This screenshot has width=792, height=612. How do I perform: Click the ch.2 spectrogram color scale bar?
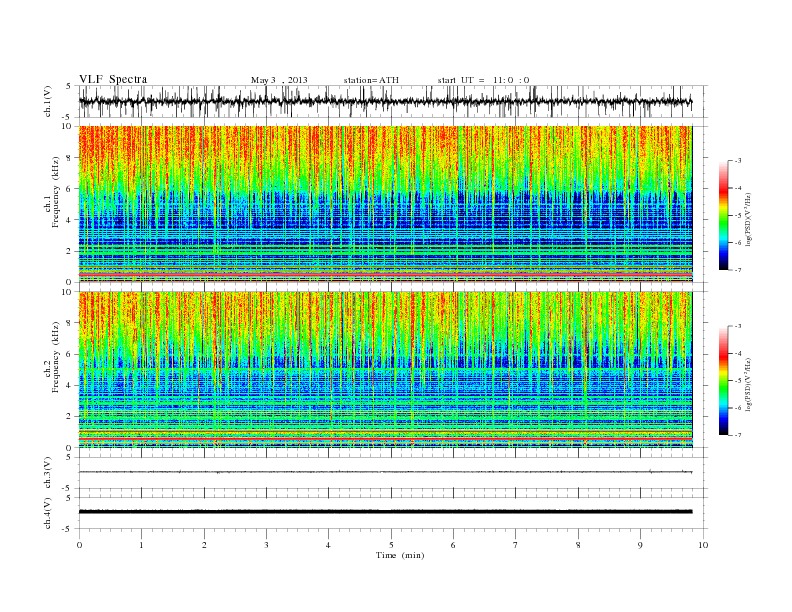pyautogui.click(x=723, y=381)
